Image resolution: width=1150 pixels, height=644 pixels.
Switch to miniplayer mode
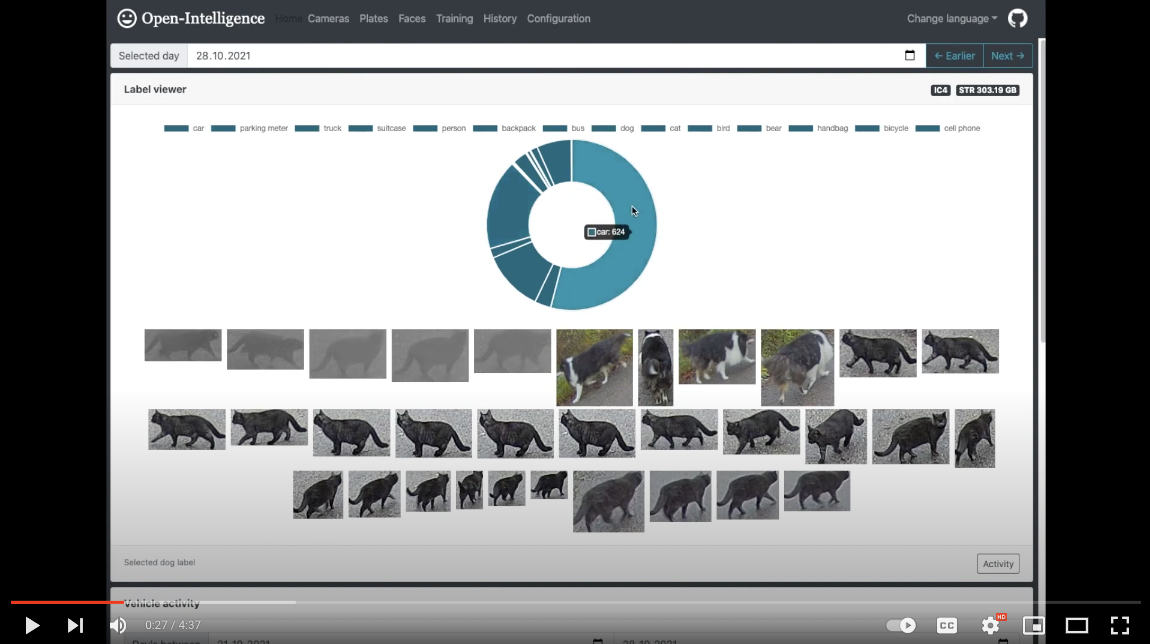click(1033, 625)
